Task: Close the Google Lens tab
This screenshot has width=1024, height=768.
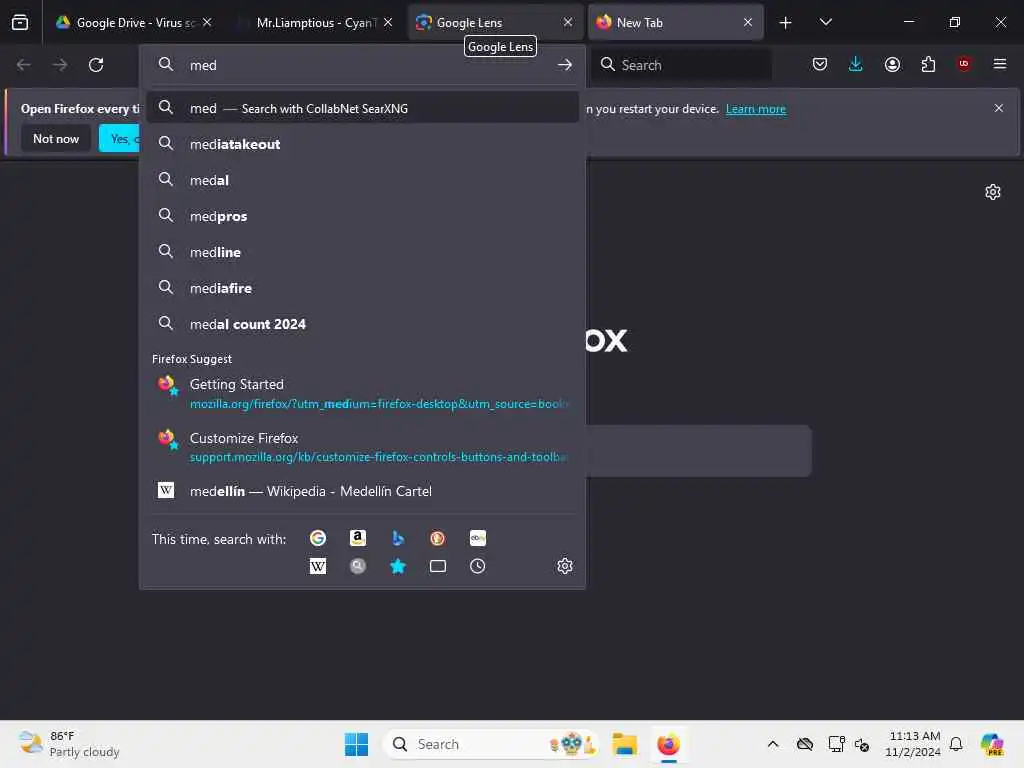Action: point(568,22)
